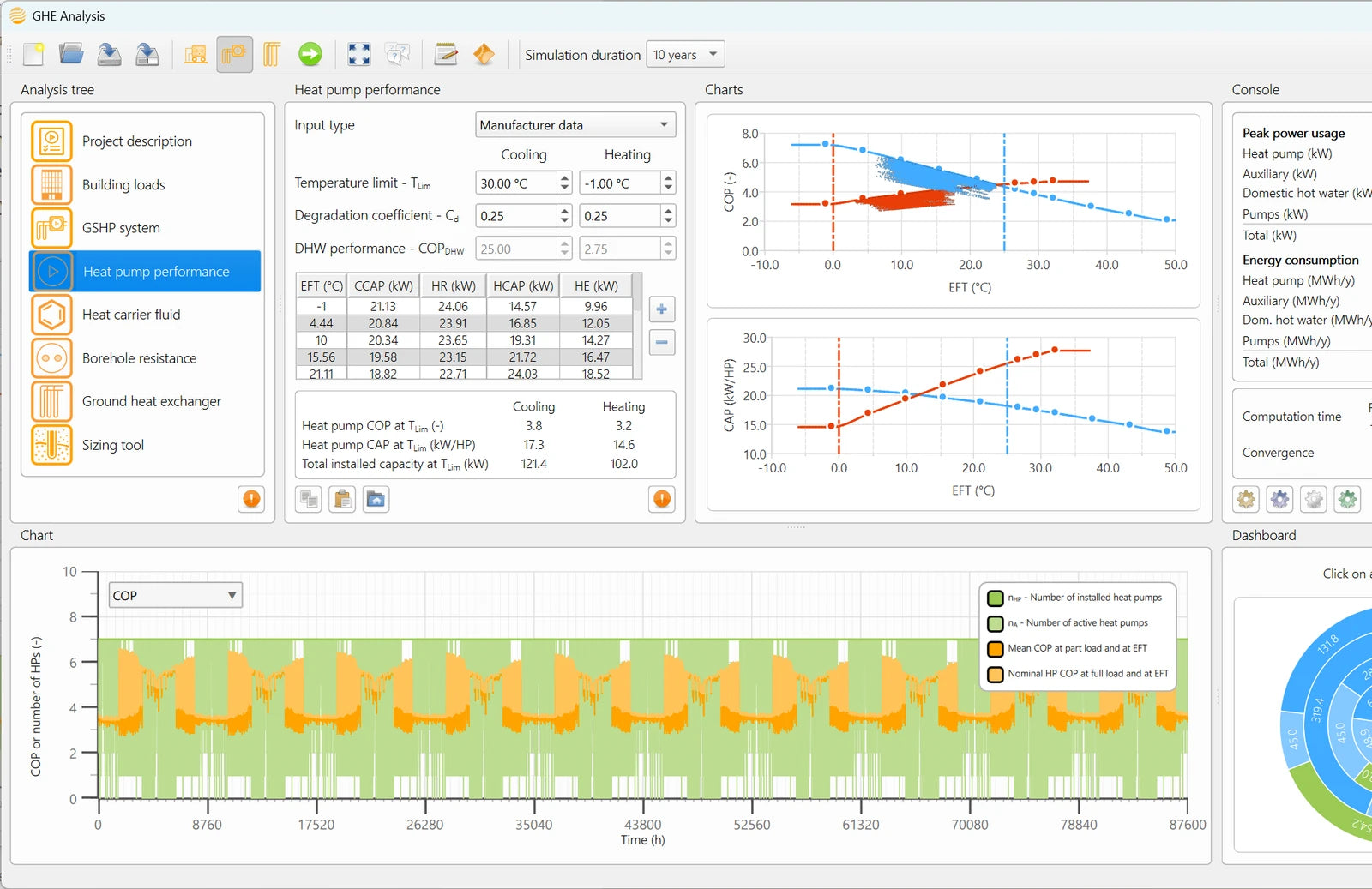1372x889 pixels.
Task: Click the green gear console icon
Action: (1347, 499)
